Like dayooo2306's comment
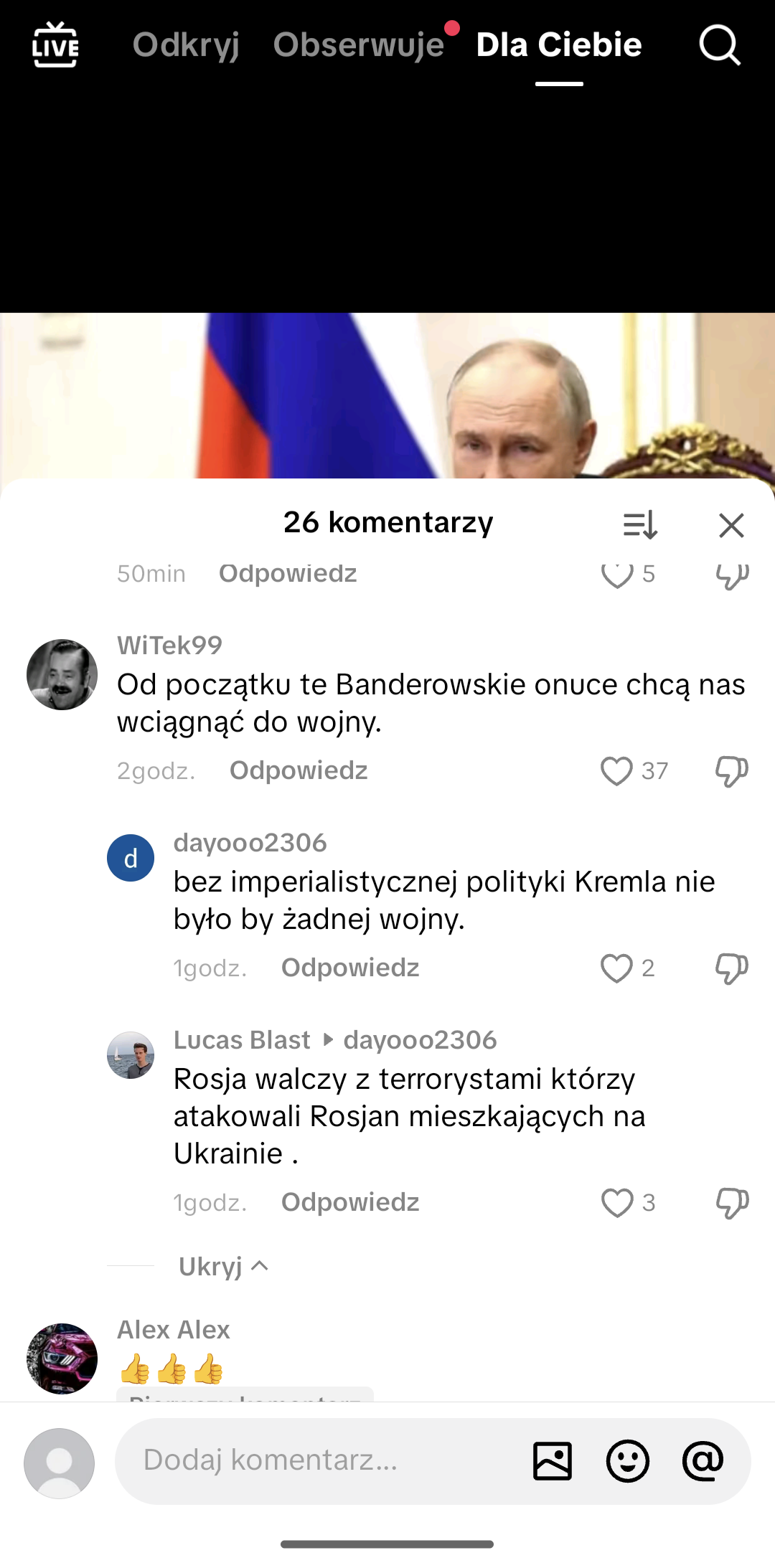Screen dimensions: 775x1568 pos(616,968)
